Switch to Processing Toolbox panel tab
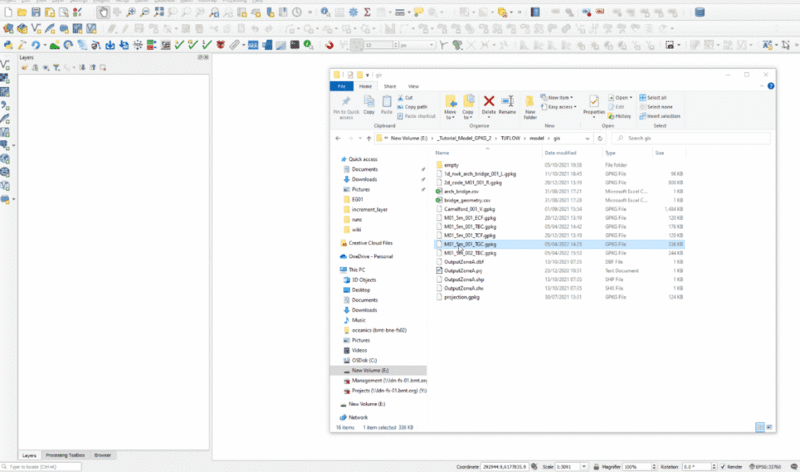Image resolution: width=800 pixels, height=472 pixels. coord(65,455)
